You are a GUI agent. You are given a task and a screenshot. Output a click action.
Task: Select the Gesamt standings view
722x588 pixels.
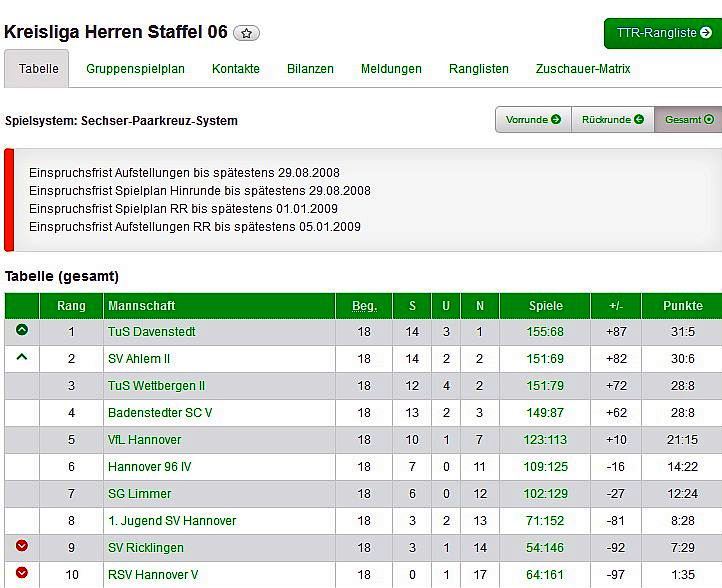click(x=689, y=120)
